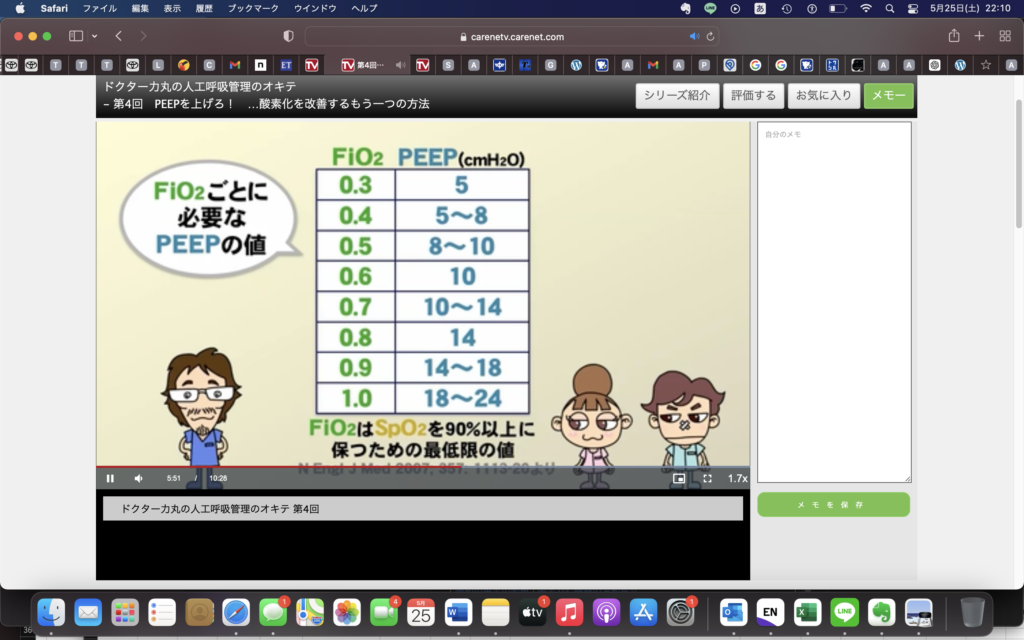Change the 1.7x playback speed

click(736, 478)
